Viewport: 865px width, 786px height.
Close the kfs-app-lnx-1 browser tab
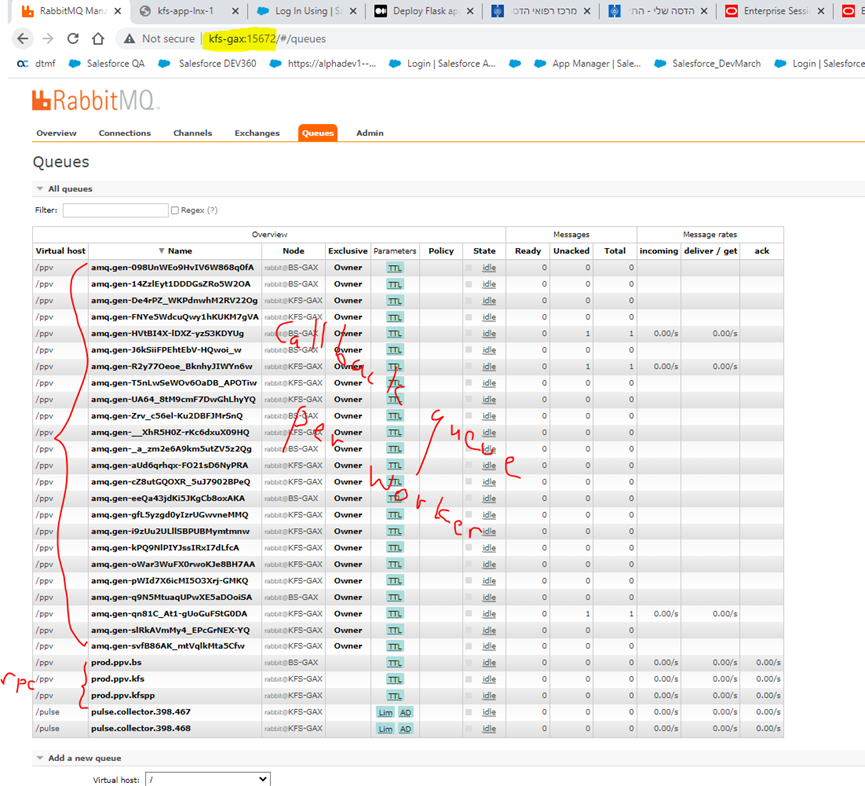[235, 11]
